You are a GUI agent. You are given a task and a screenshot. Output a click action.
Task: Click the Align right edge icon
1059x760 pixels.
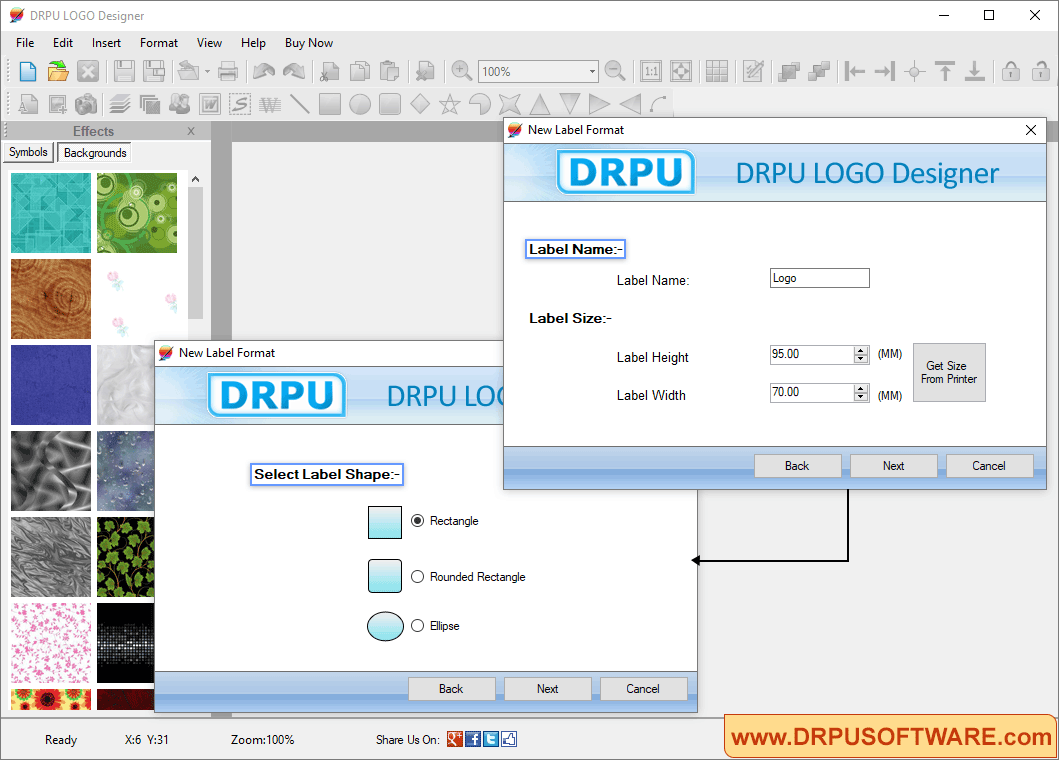coord(884,71)
